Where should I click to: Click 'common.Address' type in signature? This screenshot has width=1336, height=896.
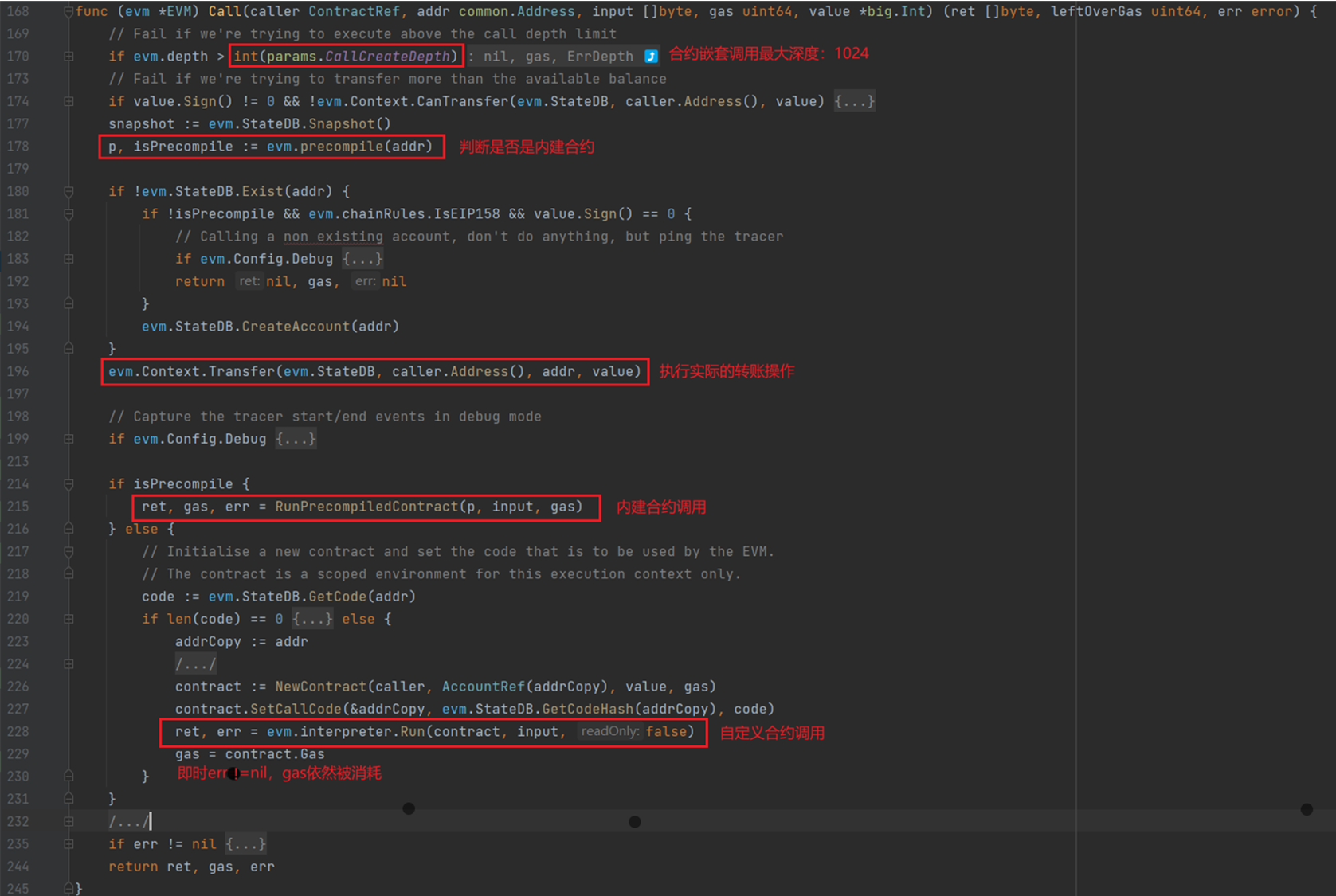tap(516, 11)
